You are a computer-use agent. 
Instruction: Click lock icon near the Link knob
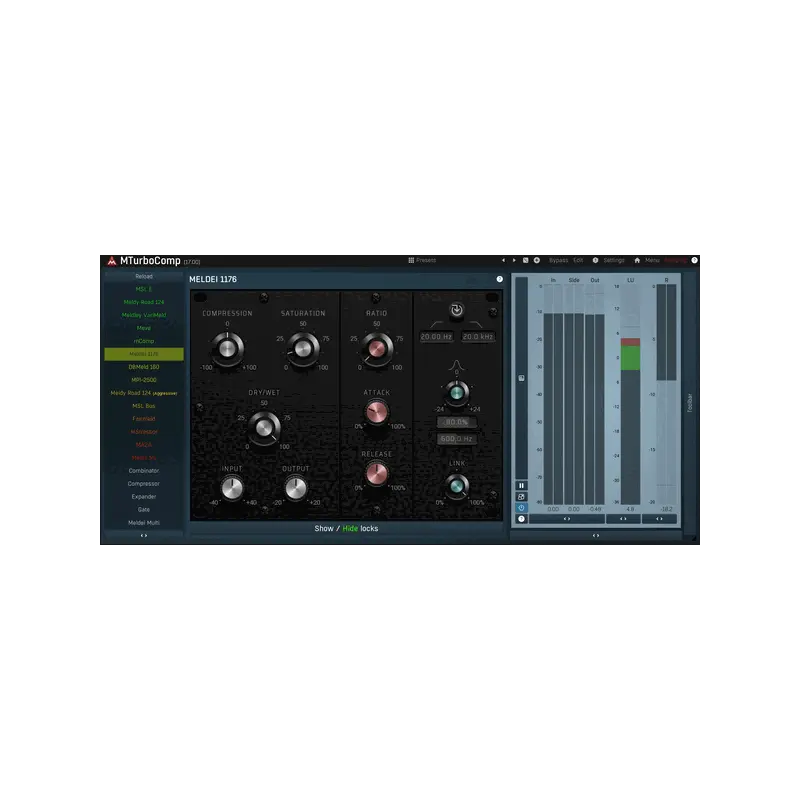pos(493,494)
